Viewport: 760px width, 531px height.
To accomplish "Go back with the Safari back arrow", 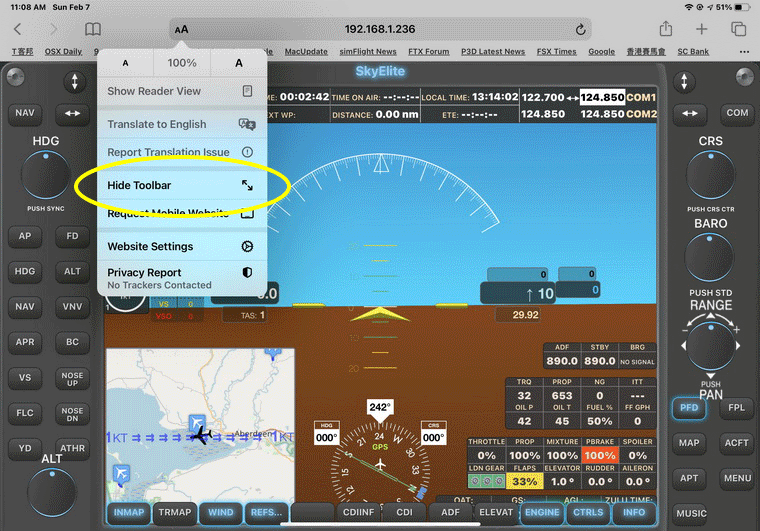I will (x=19, y=30).
